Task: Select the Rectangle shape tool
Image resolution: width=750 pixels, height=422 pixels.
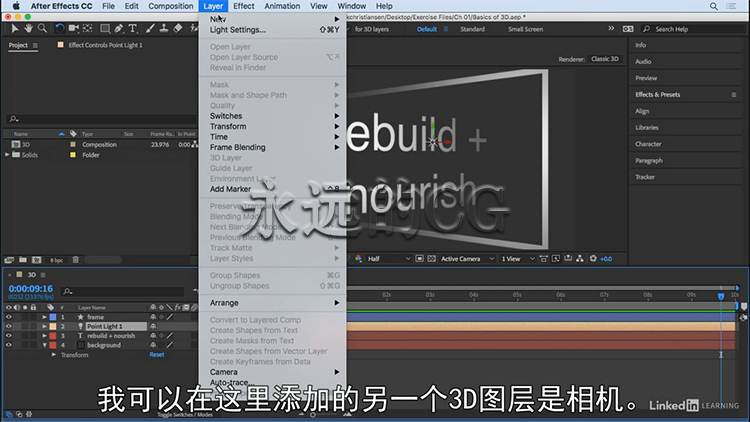Action: point(104,29)
